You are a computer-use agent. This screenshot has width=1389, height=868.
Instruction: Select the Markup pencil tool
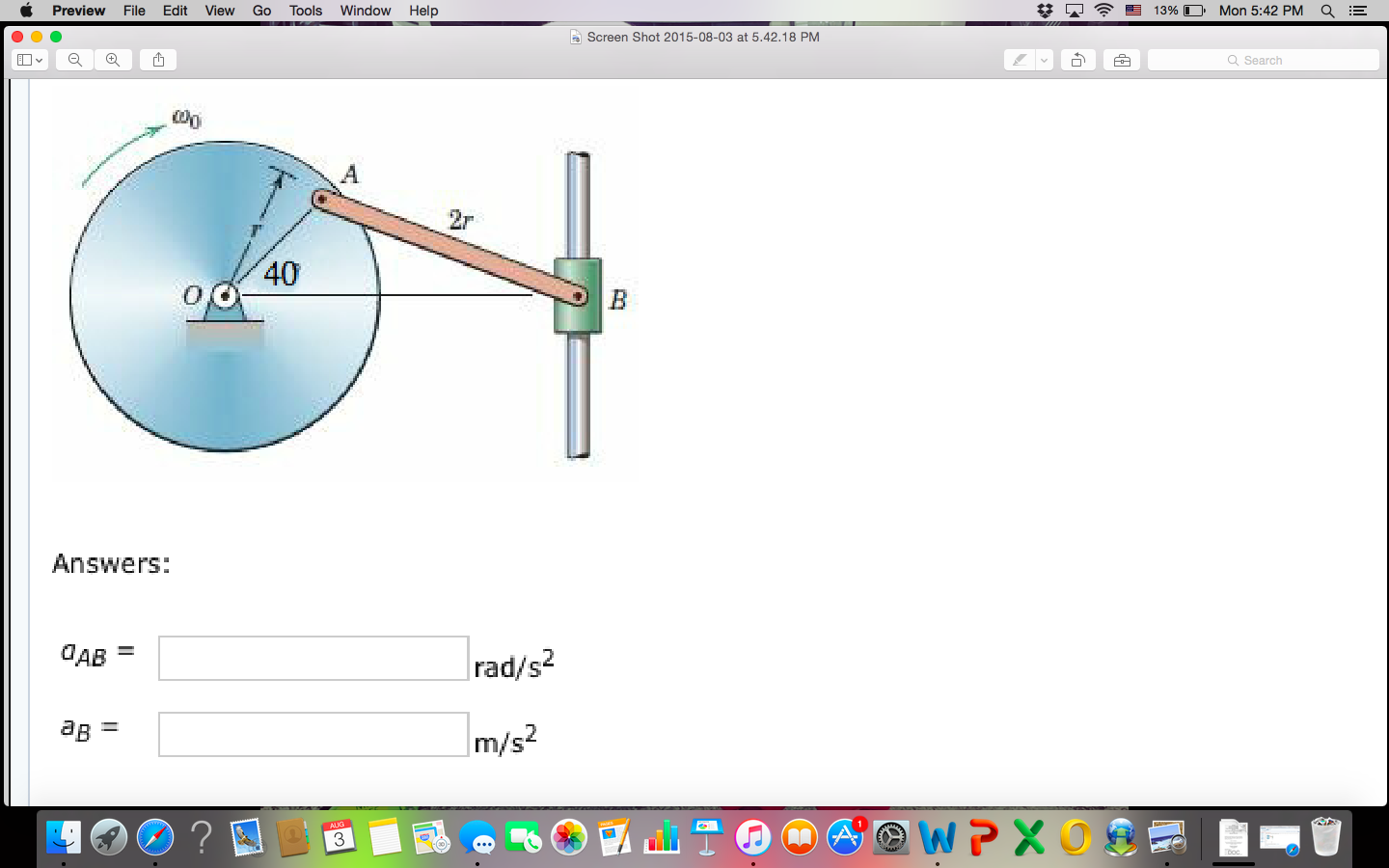tap(1019, 60)
